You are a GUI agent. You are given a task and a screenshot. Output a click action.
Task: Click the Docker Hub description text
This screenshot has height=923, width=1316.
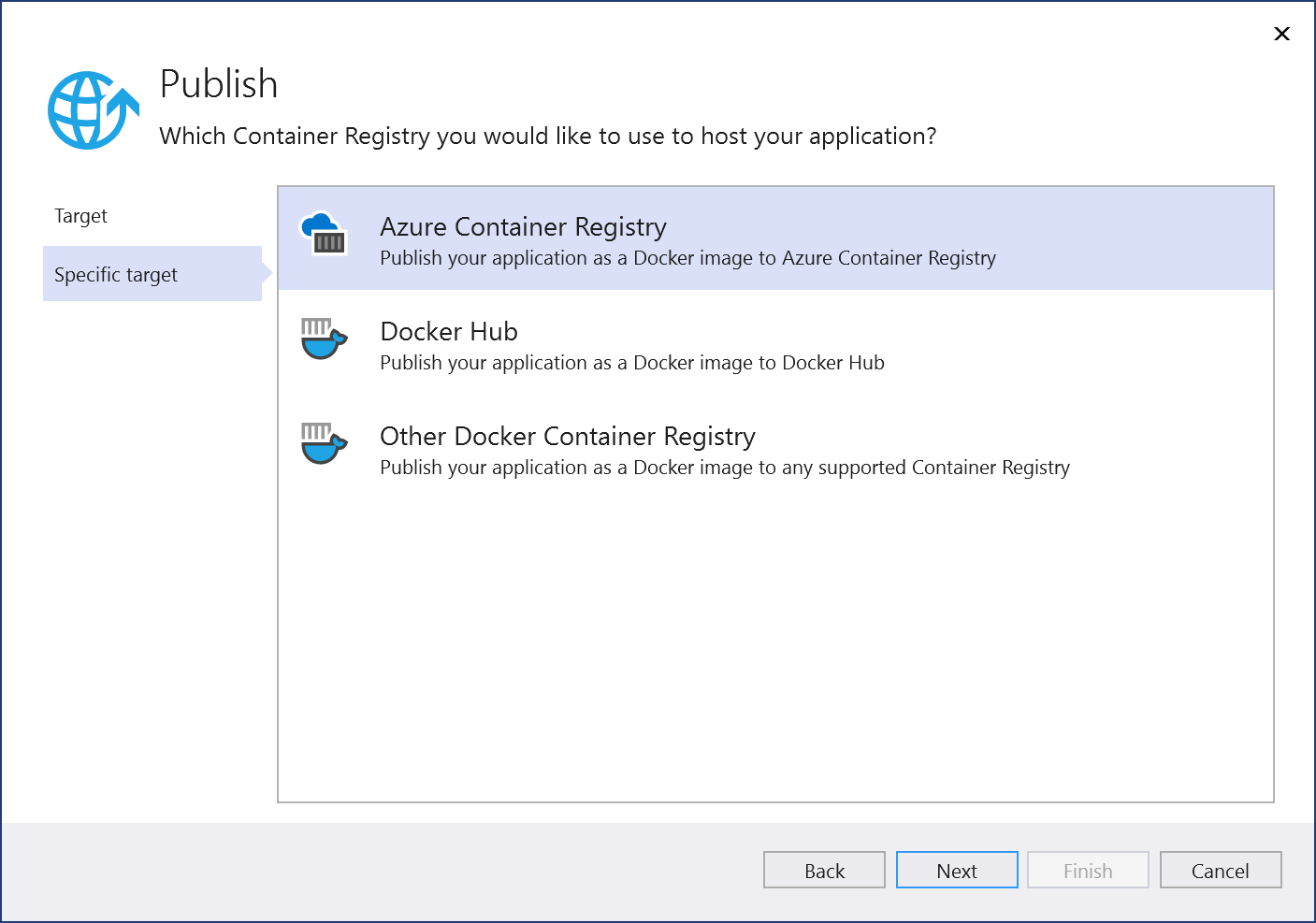click(631, 363)
